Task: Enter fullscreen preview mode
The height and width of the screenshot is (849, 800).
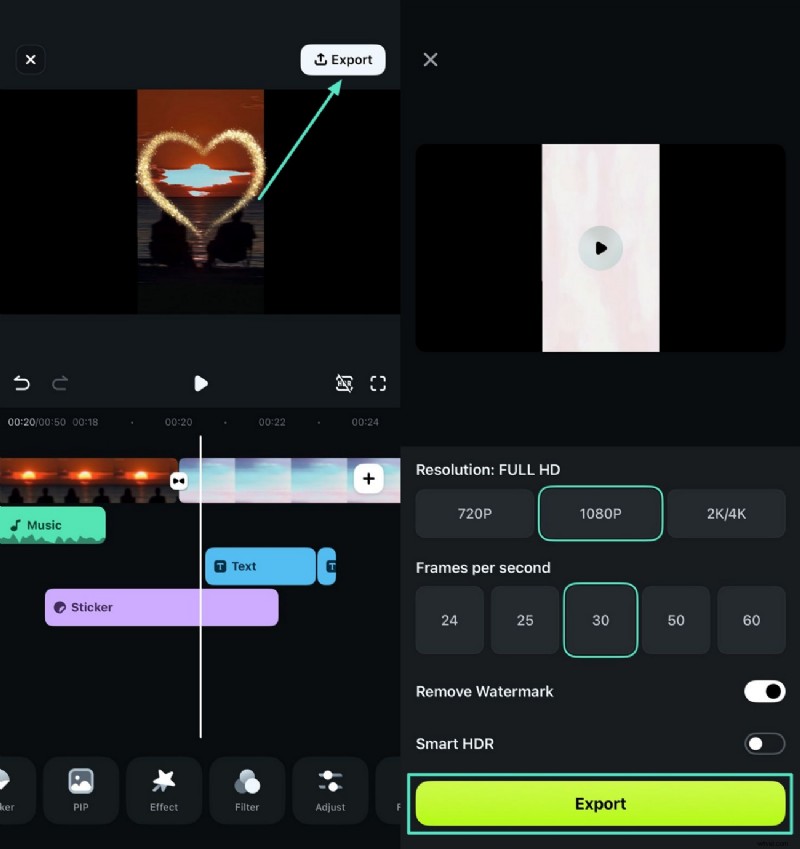Action: (378, 383)
